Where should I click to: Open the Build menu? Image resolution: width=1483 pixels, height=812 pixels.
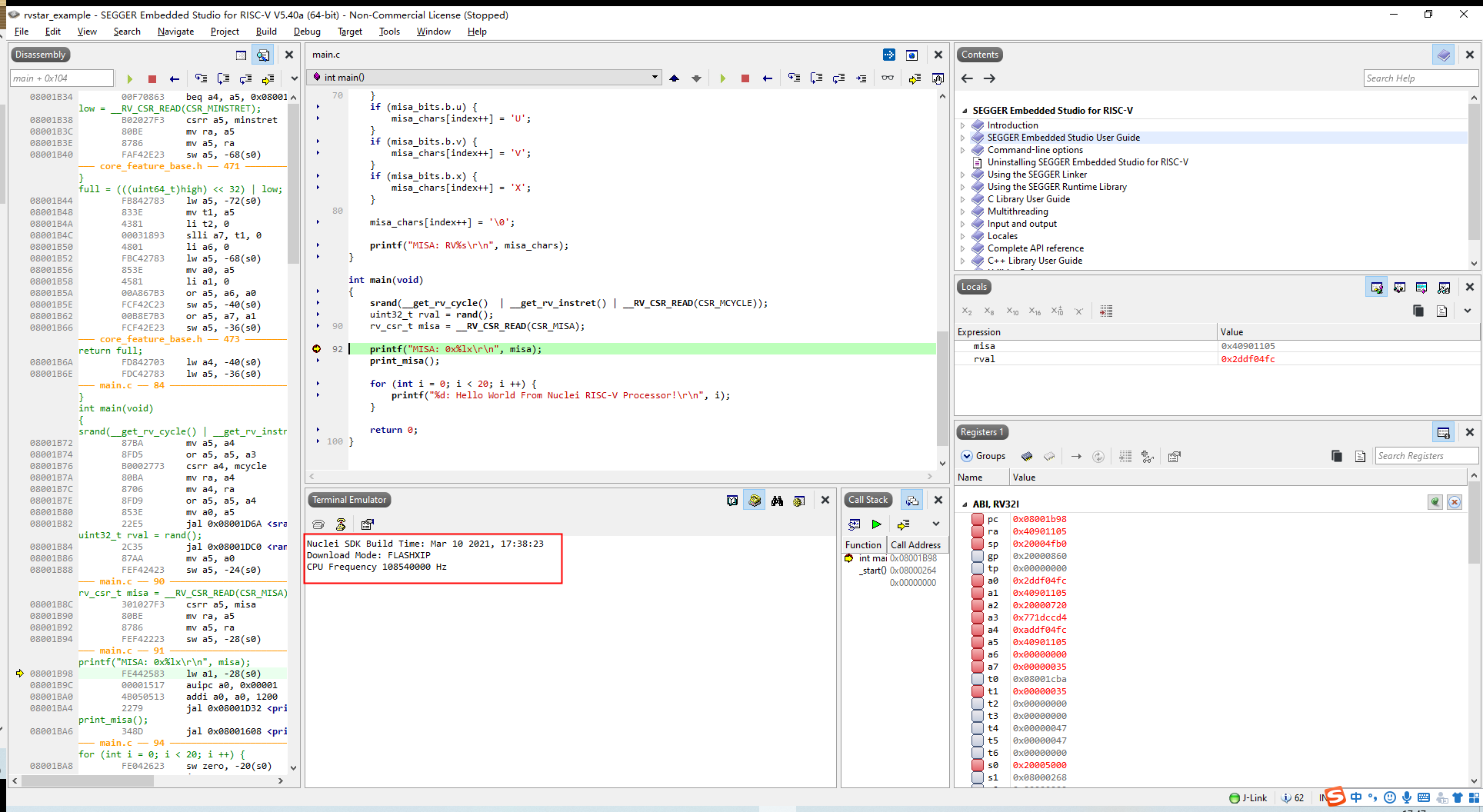266,32
